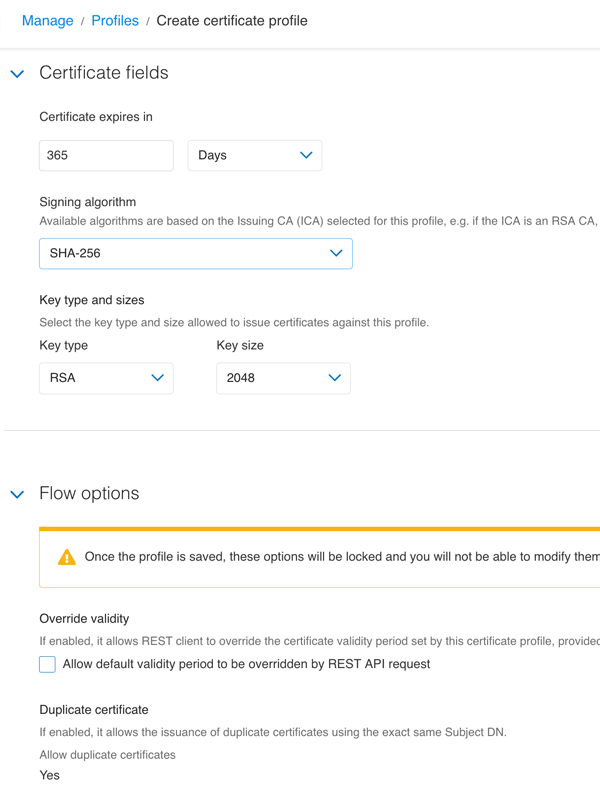
Task: Open the Days unit dropdown
Action: pyautogui.click(x=255, y=155)
